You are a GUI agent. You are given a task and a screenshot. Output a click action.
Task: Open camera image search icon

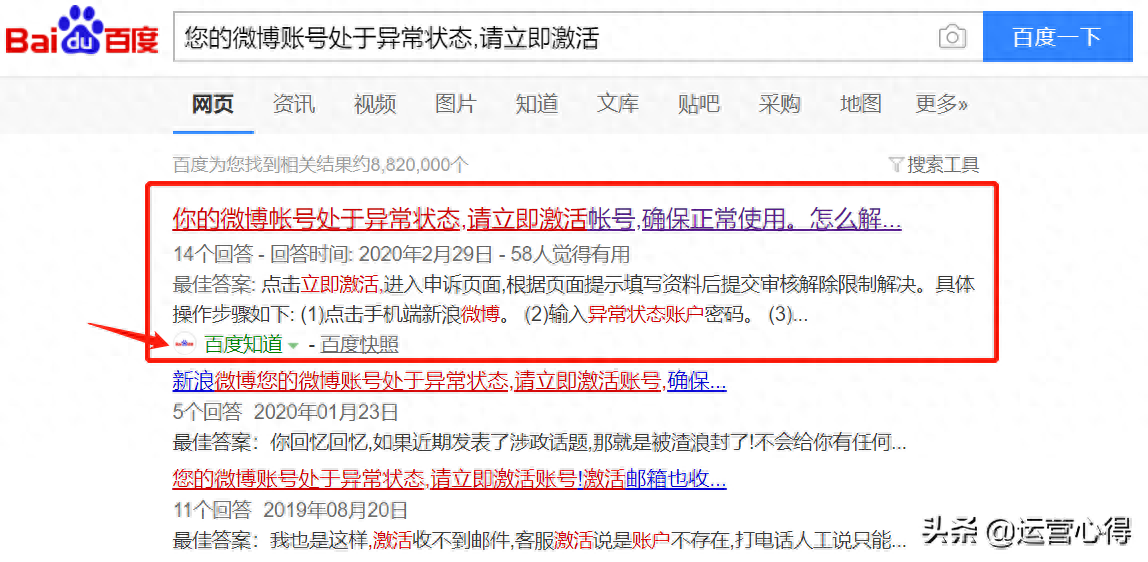(952, 38)
